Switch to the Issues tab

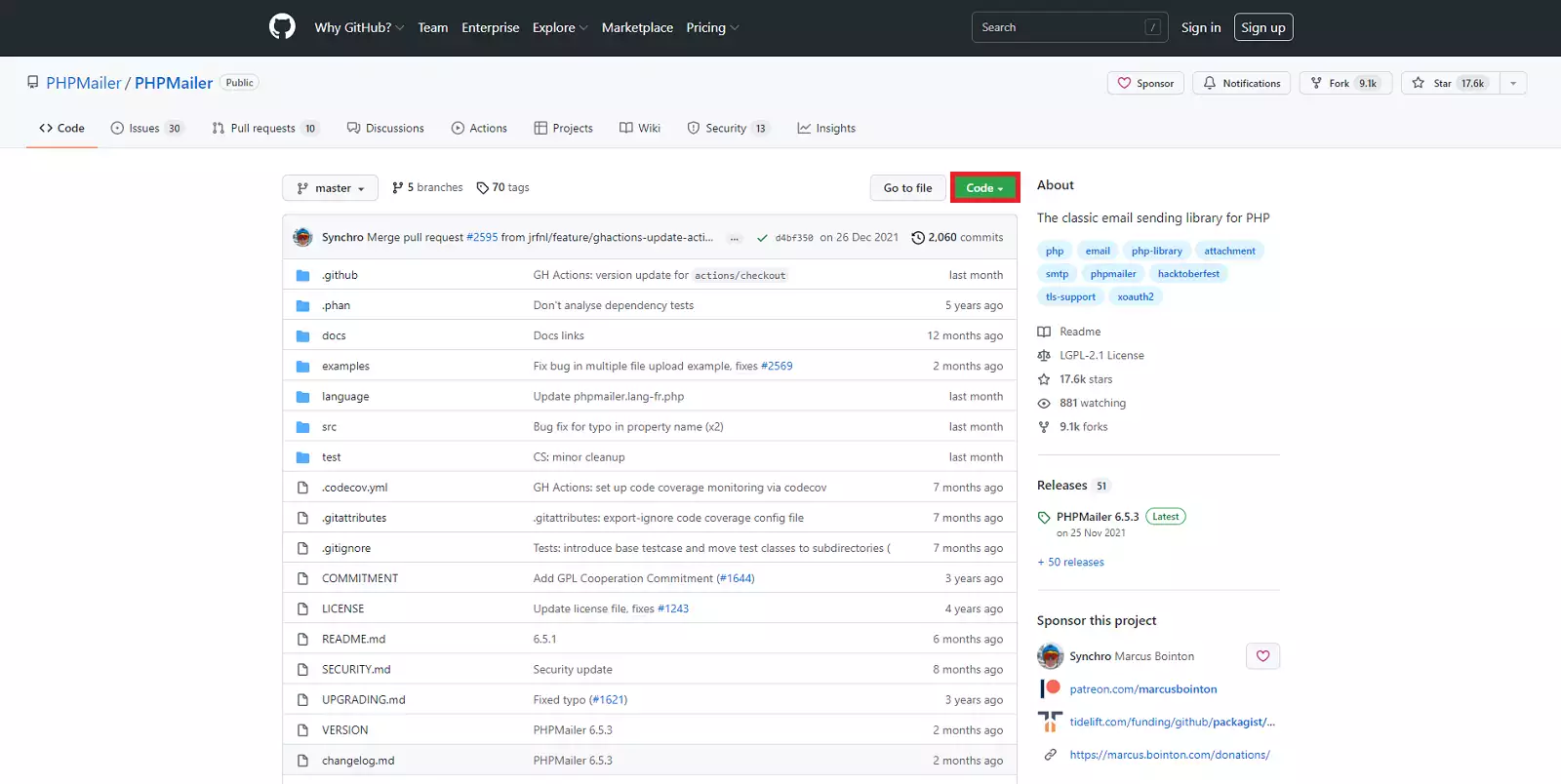pos(145,128)
